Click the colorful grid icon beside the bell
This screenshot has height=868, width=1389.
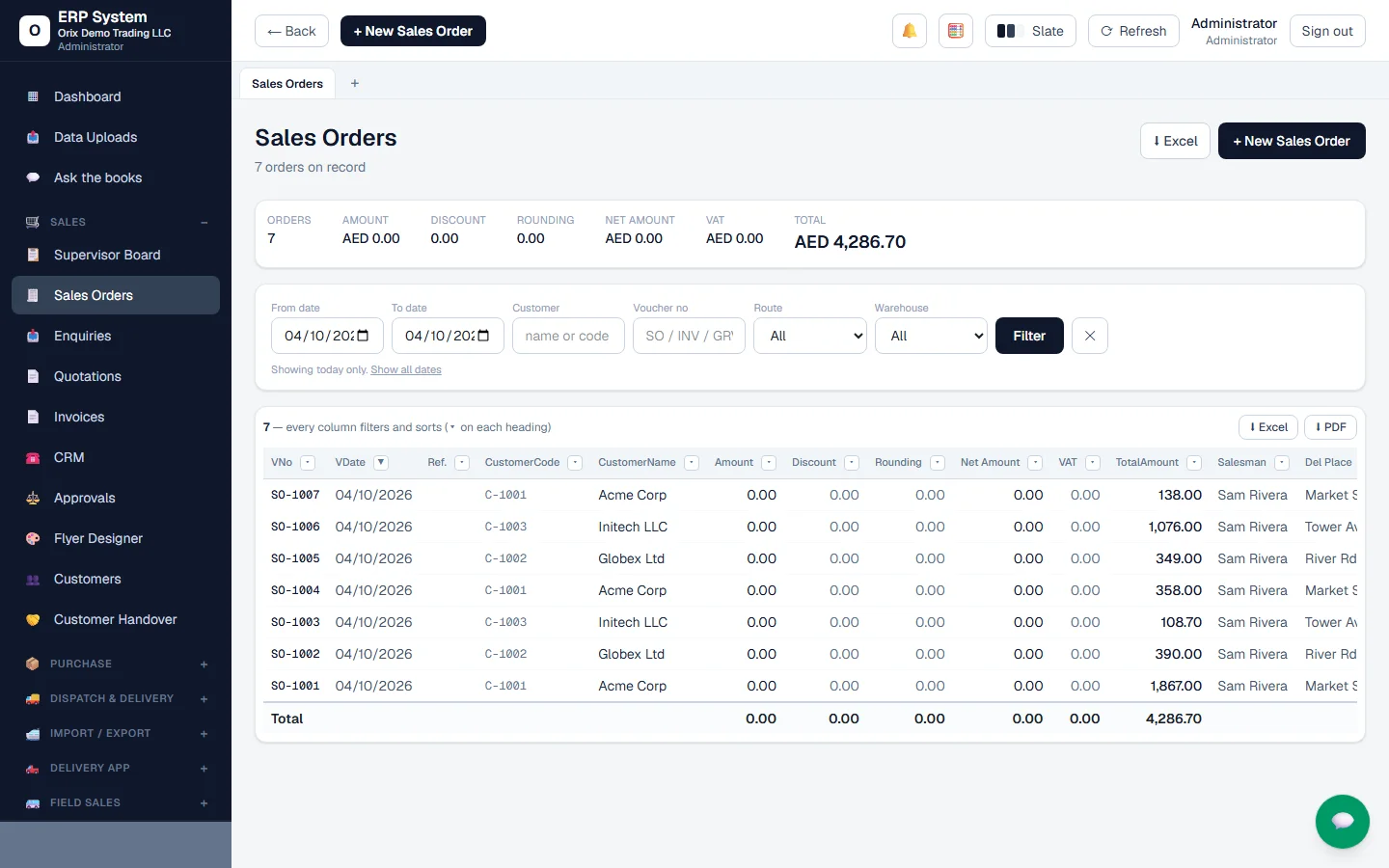tap(956, 31)
